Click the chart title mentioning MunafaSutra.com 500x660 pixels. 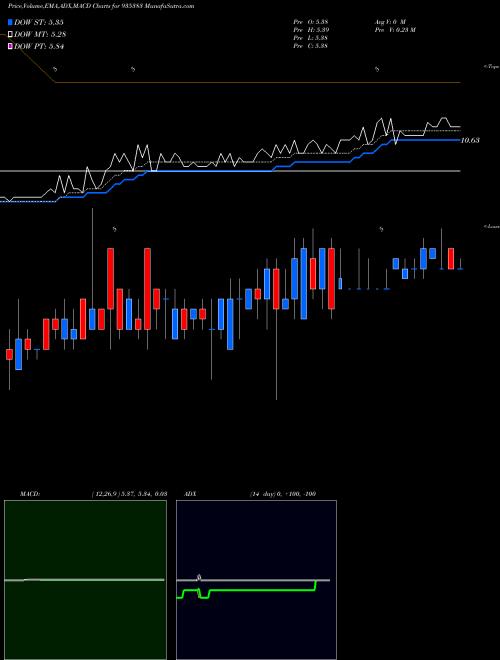click(101, 7)
